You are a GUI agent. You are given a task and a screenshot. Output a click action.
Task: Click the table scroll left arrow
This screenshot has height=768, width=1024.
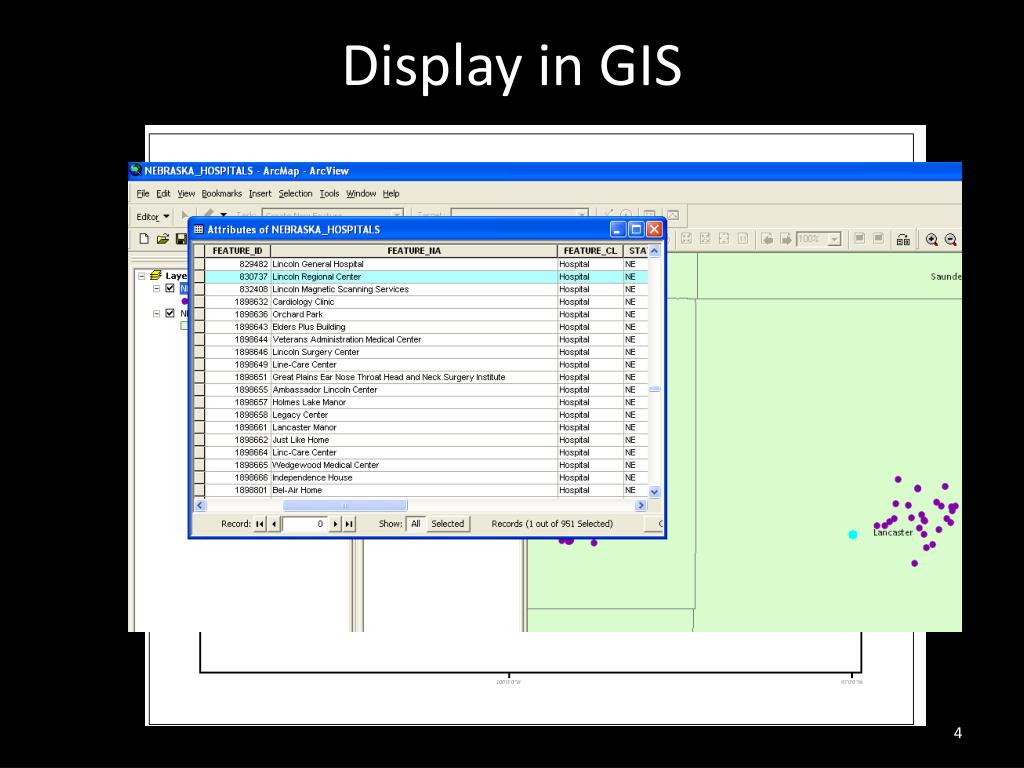coord(200,505)
